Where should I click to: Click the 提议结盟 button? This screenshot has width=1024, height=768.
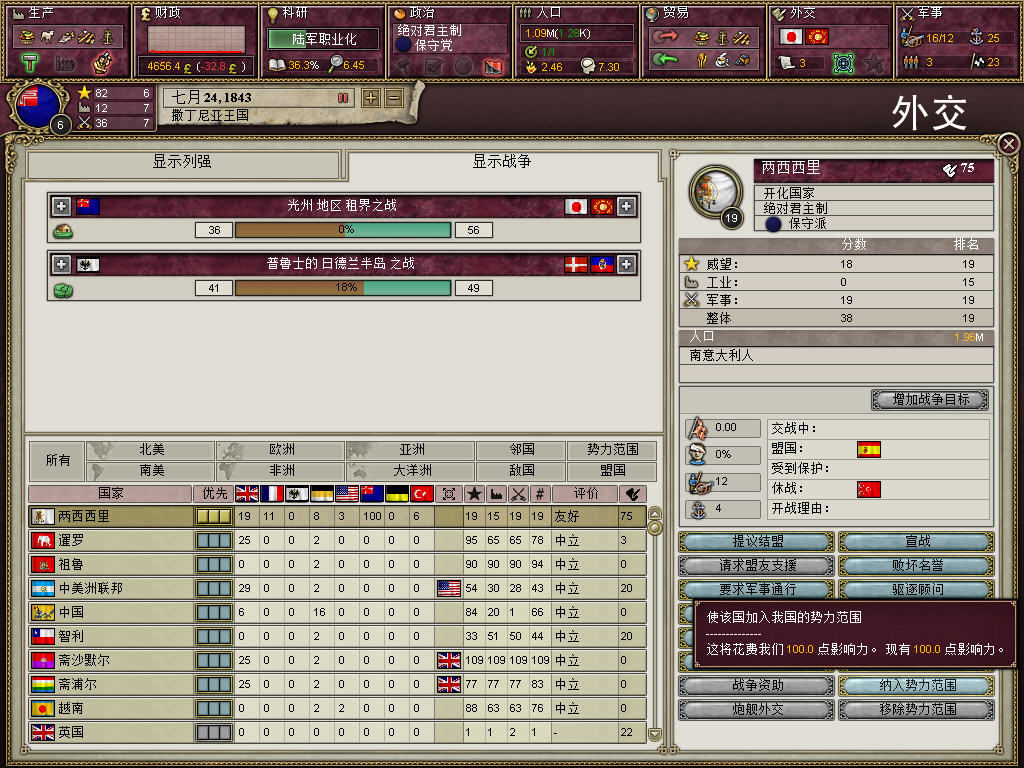pos(756,541)
